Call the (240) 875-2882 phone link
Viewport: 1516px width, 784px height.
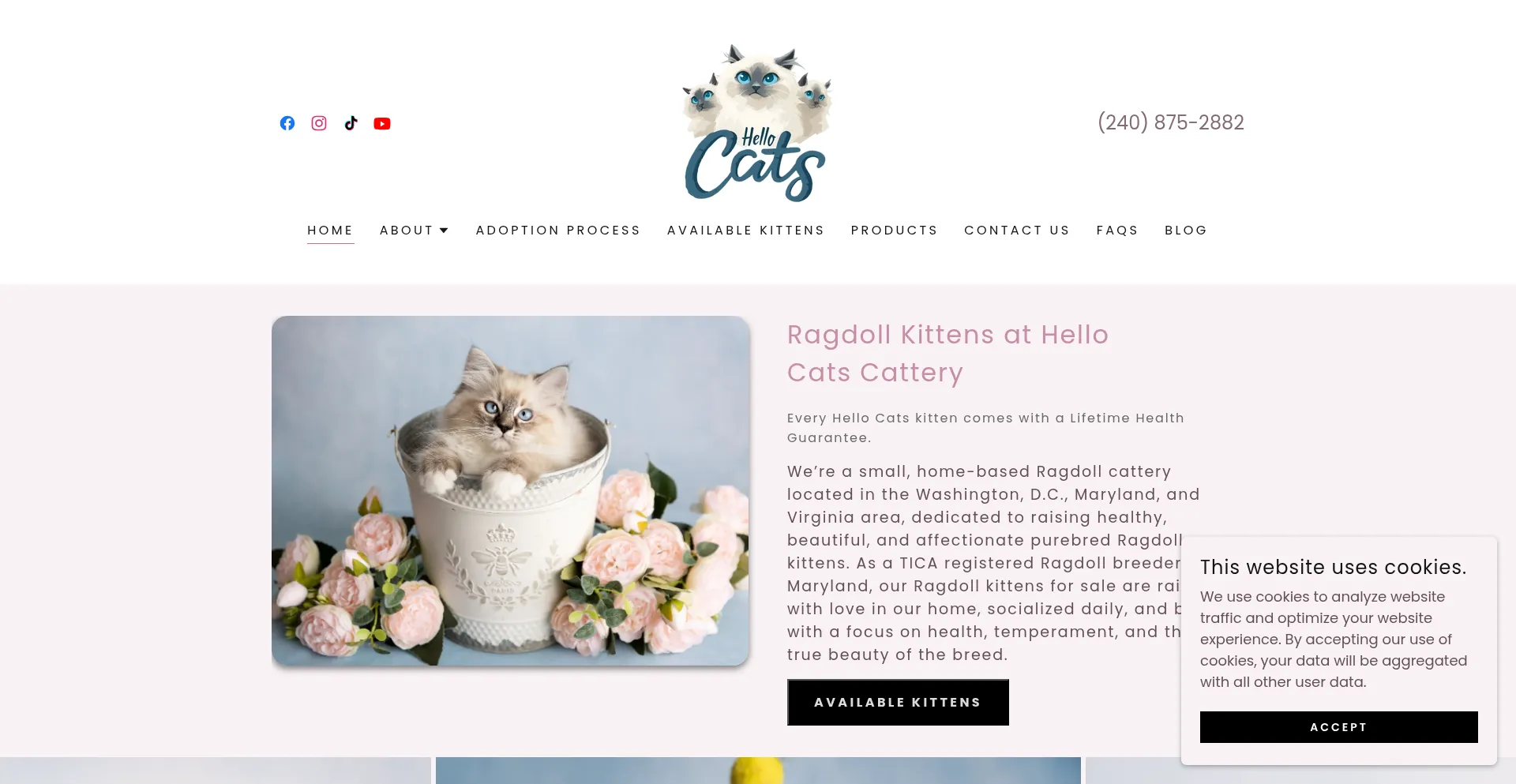click(x=1171, y=122)
